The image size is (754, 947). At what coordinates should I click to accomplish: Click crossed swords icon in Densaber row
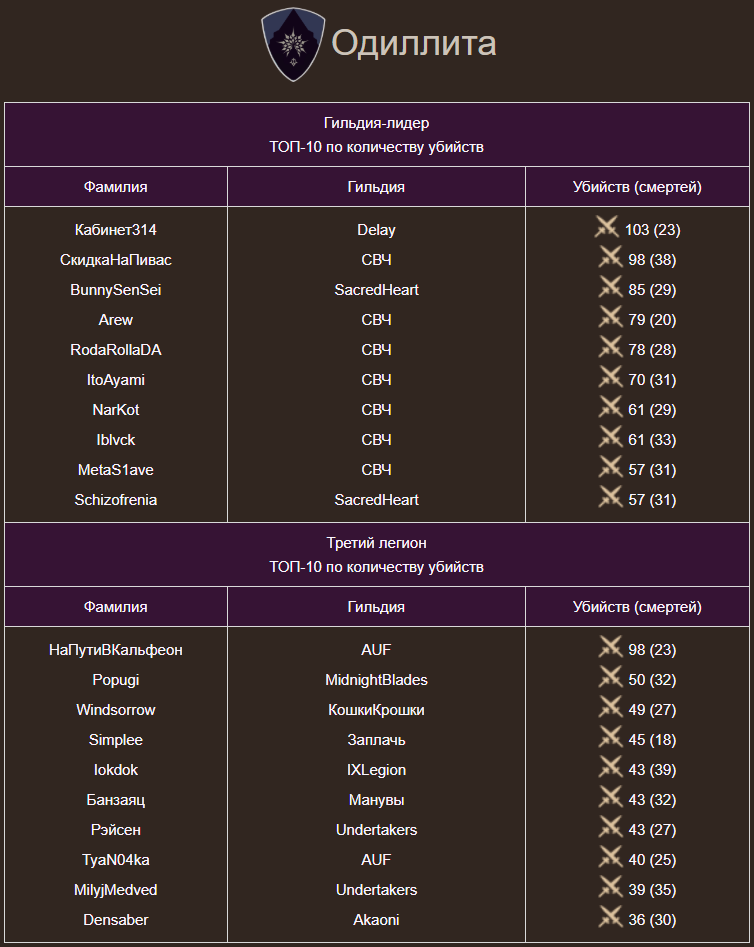point(610,918)
